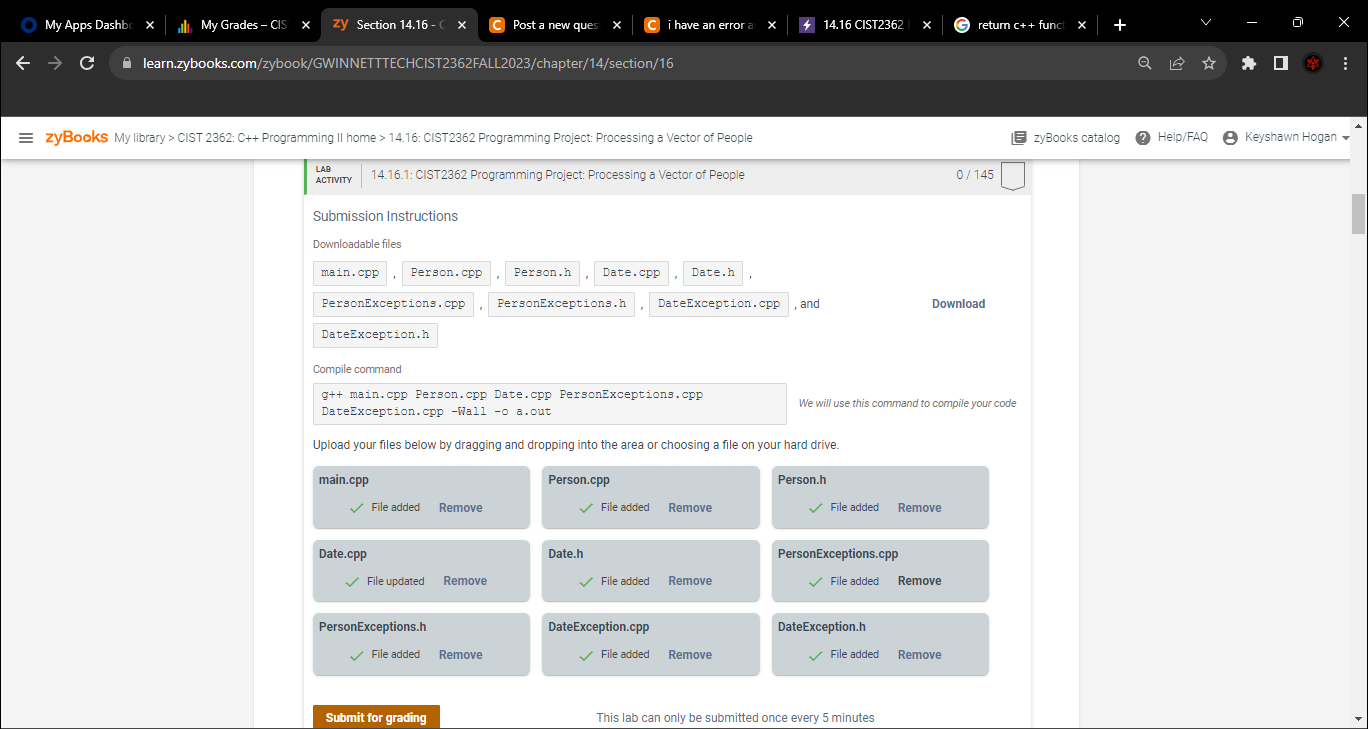
Task: Click the Extensions puzzle piece icon
Action: 1248,62
